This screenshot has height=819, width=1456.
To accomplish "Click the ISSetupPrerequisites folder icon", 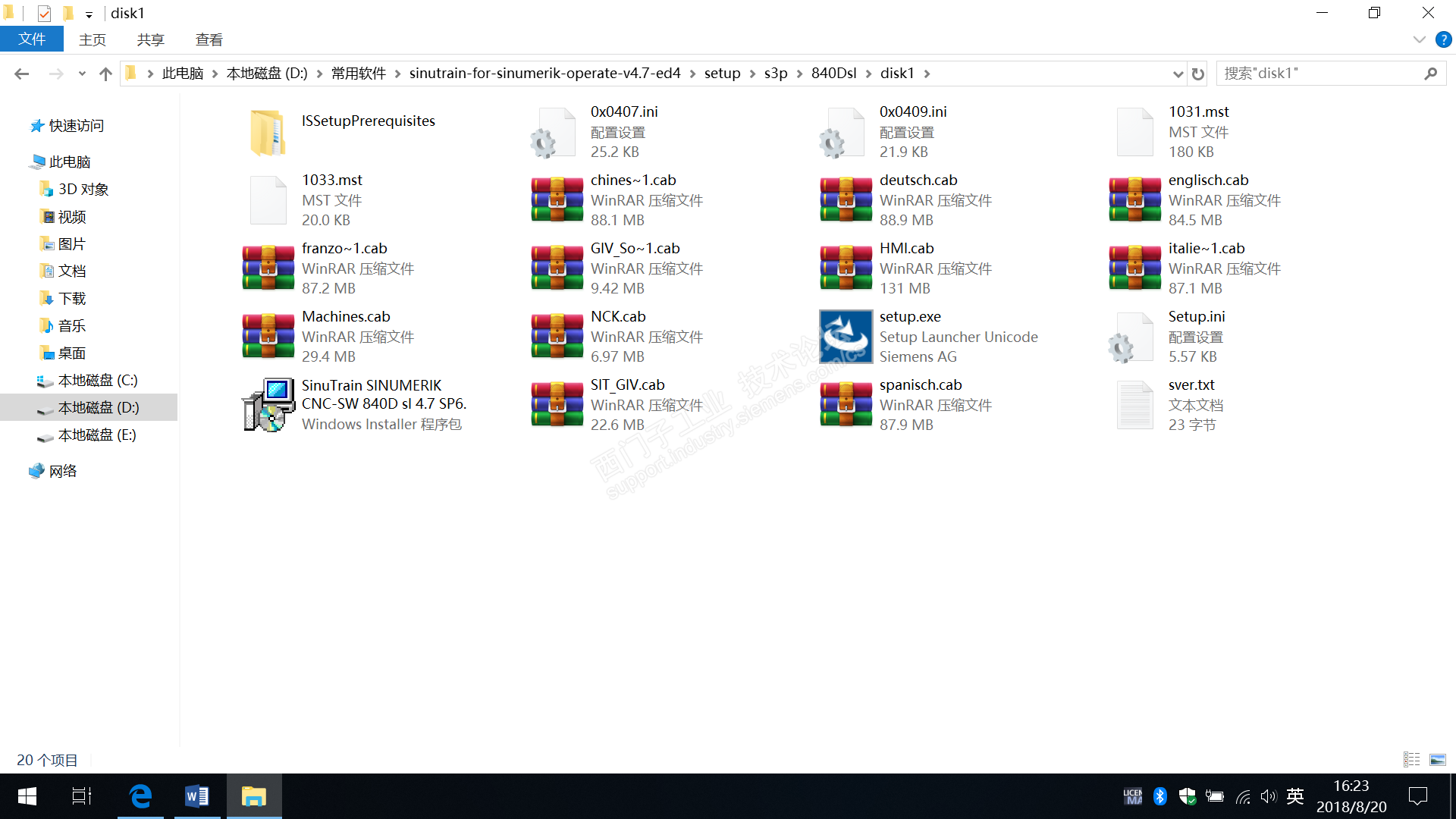I will pos(268,132).
